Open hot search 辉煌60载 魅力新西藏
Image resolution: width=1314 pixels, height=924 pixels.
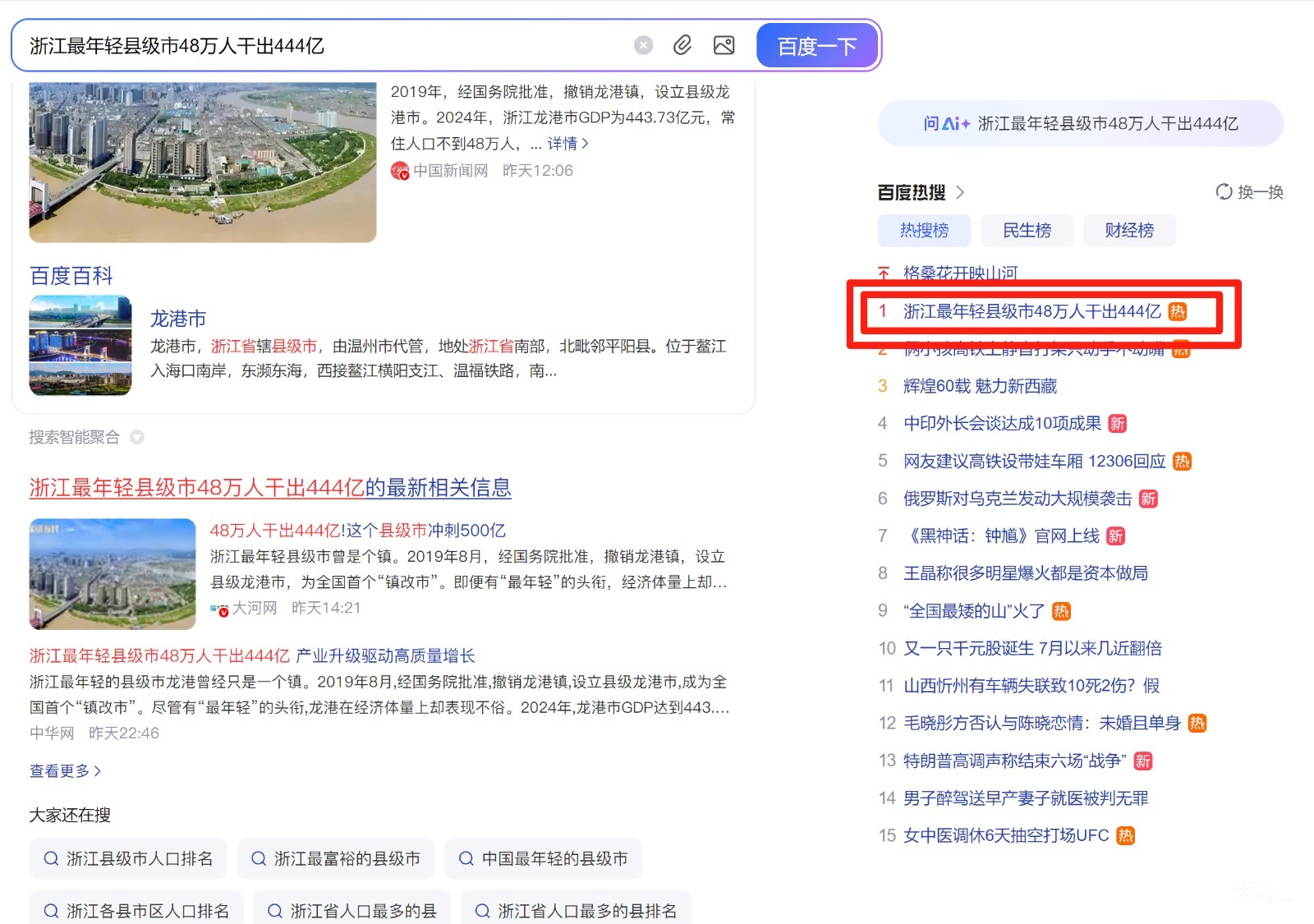980,386
